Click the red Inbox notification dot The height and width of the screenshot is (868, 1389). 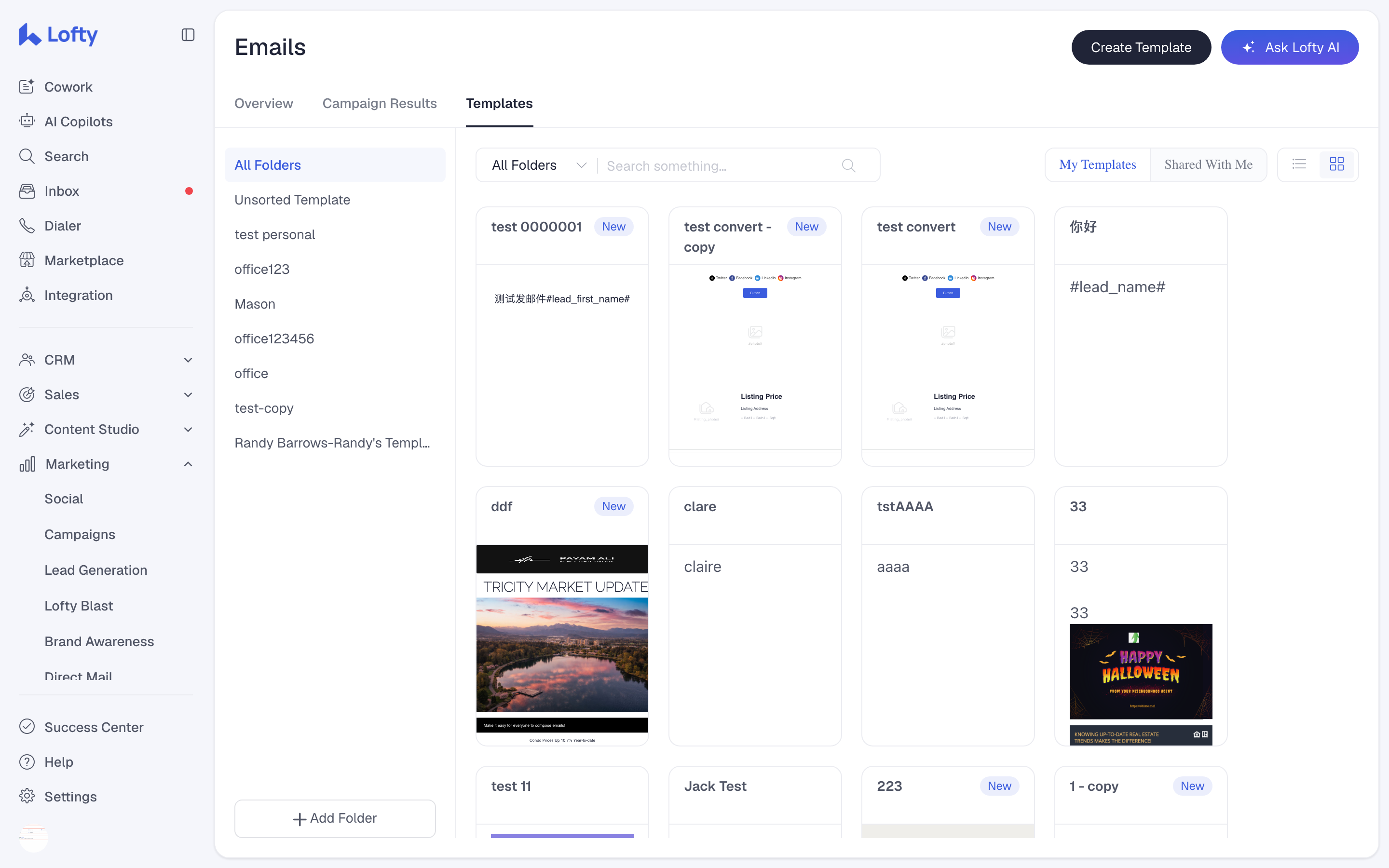(x=189, y=191)
